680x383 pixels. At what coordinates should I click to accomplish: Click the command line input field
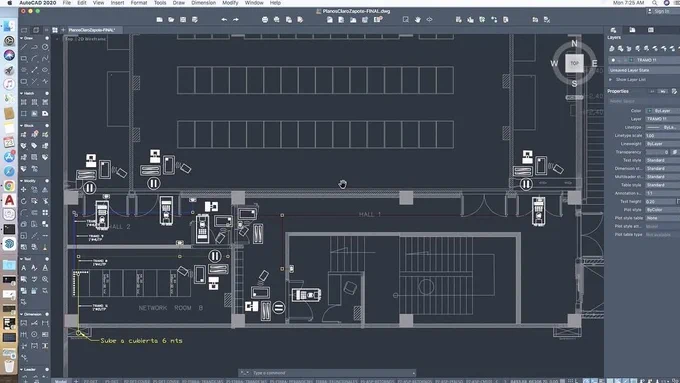[332, 373]
